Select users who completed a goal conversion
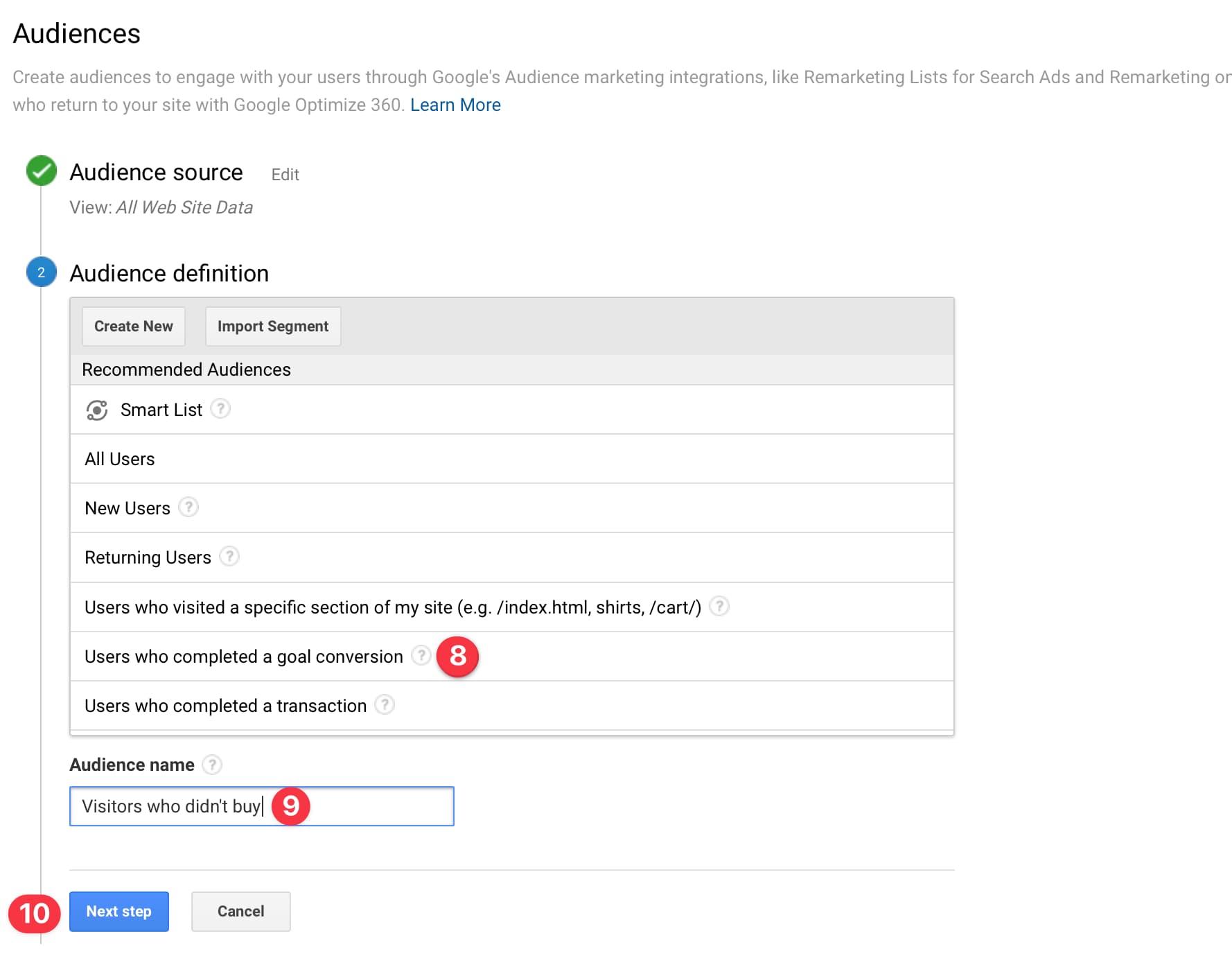Screen dimensions: 1232x965 point(512,657)
